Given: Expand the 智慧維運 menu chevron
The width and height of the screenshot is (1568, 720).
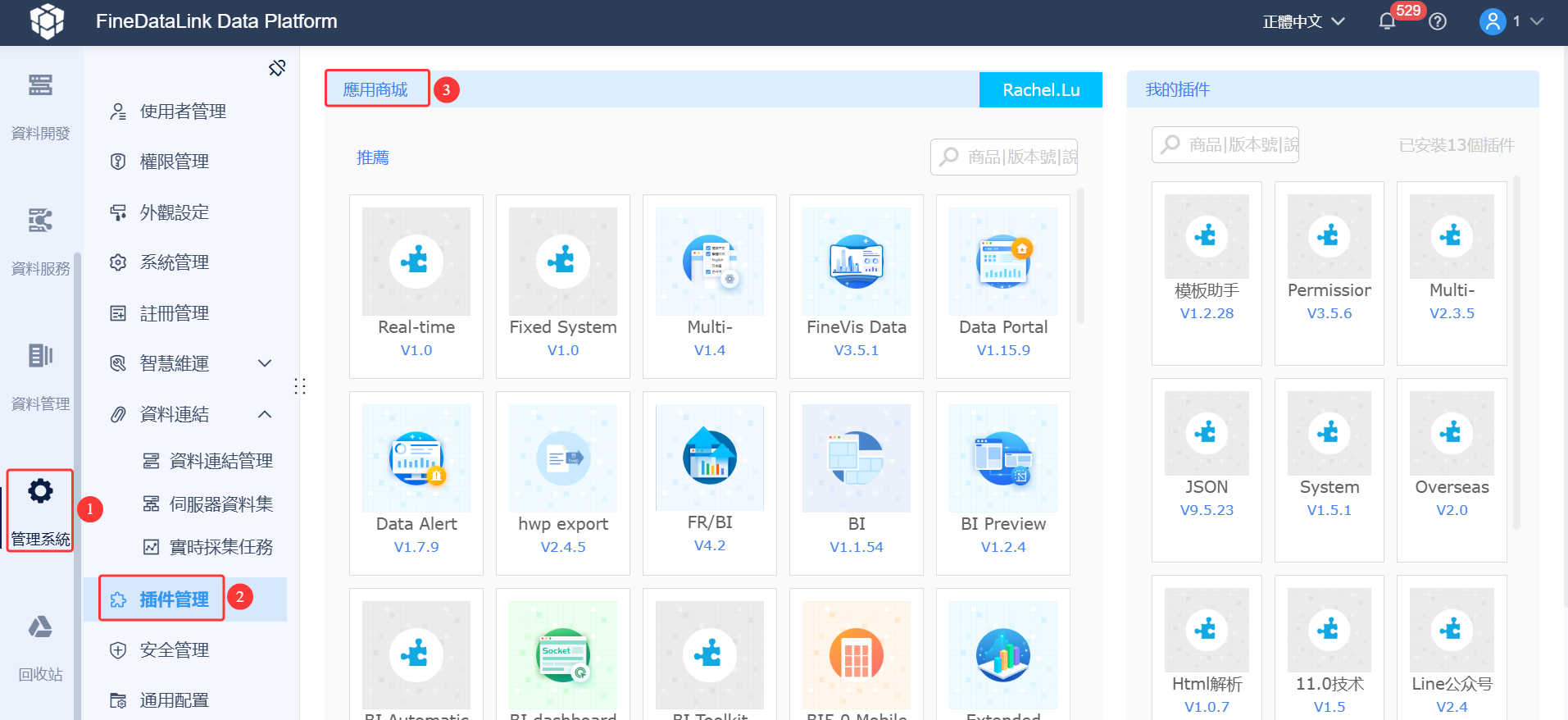Looking at the screenshot, I should [x=265, y=363].
